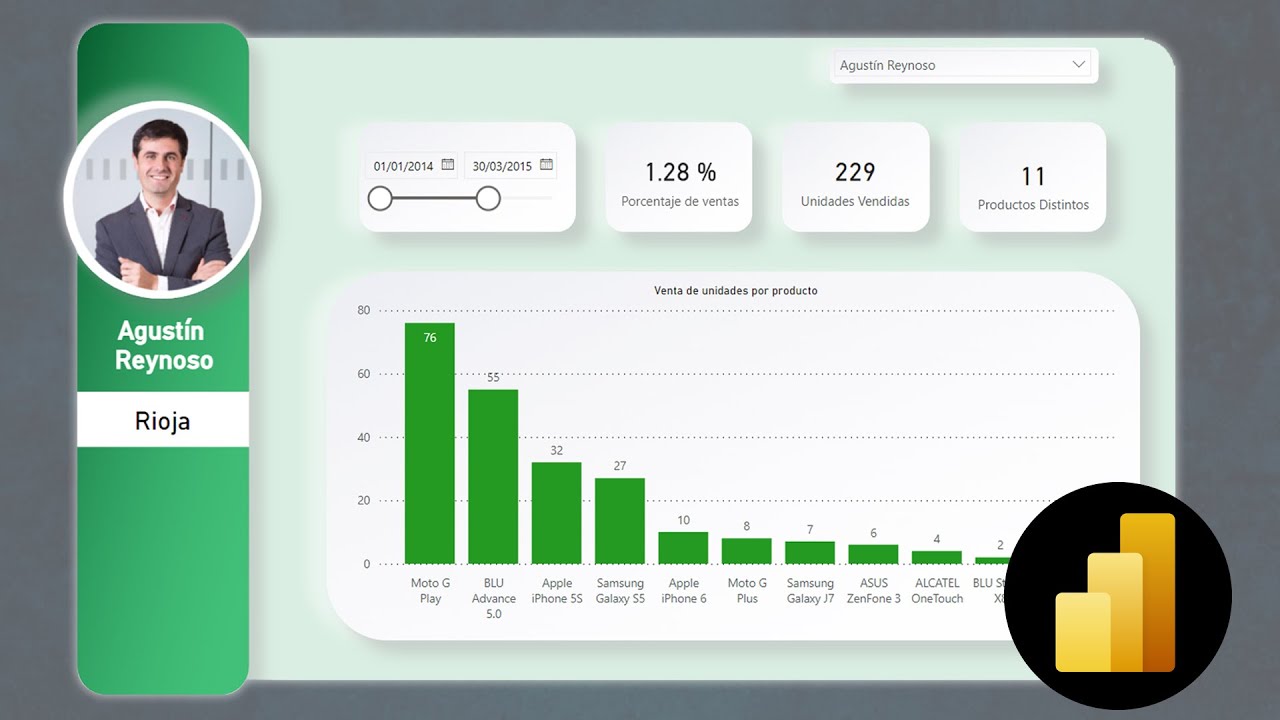Click the right handle of the date slider
This screenshot has width=1280, height=720.
tap(488, 199)
